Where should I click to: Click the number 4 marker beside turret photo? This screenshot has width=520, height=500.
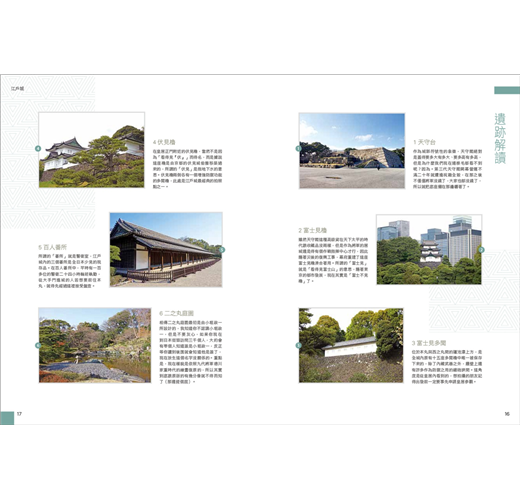pos(38,149)
